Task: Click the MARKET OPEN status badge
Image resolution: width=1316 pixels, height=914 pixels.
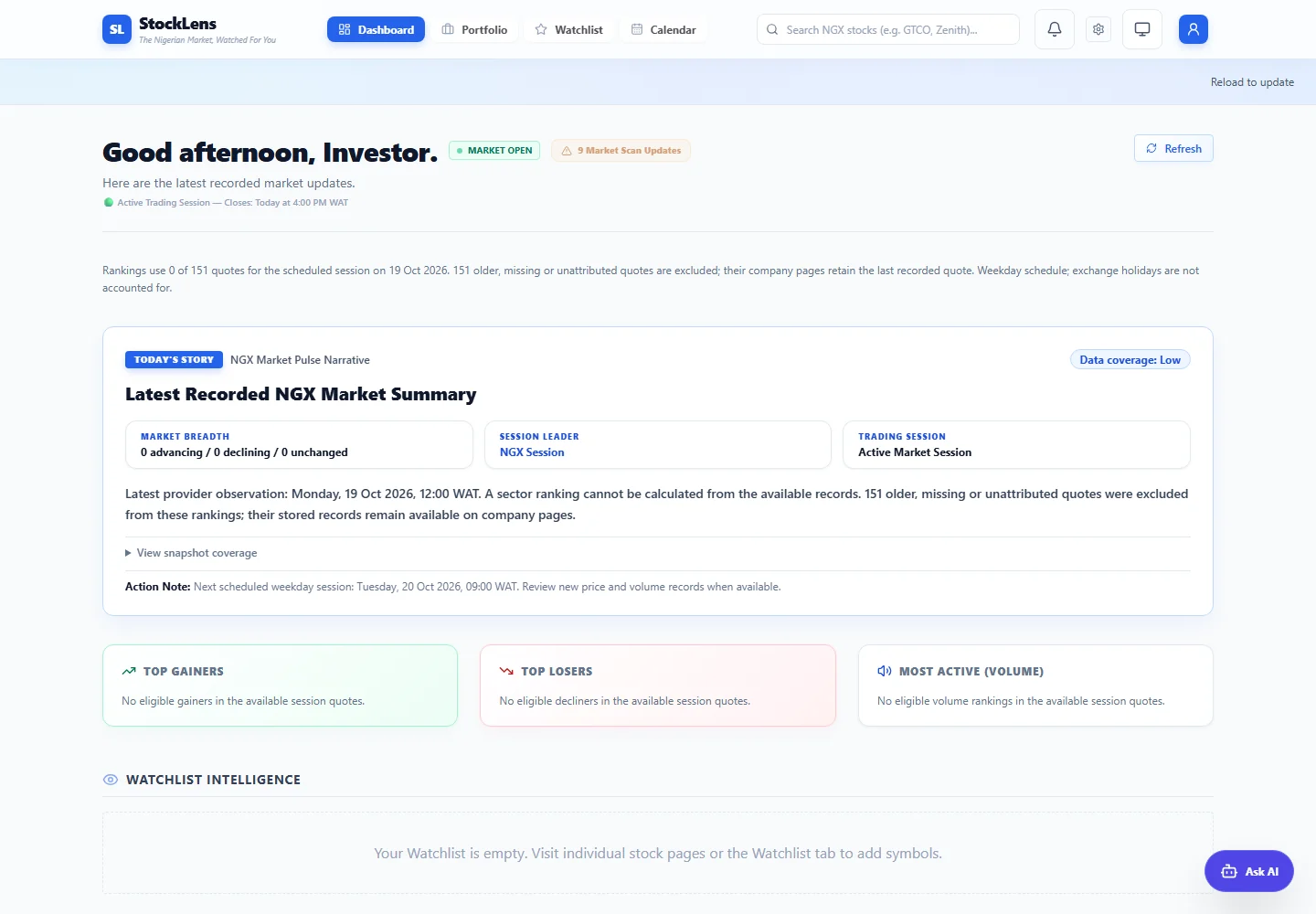Action: point(494,150)
